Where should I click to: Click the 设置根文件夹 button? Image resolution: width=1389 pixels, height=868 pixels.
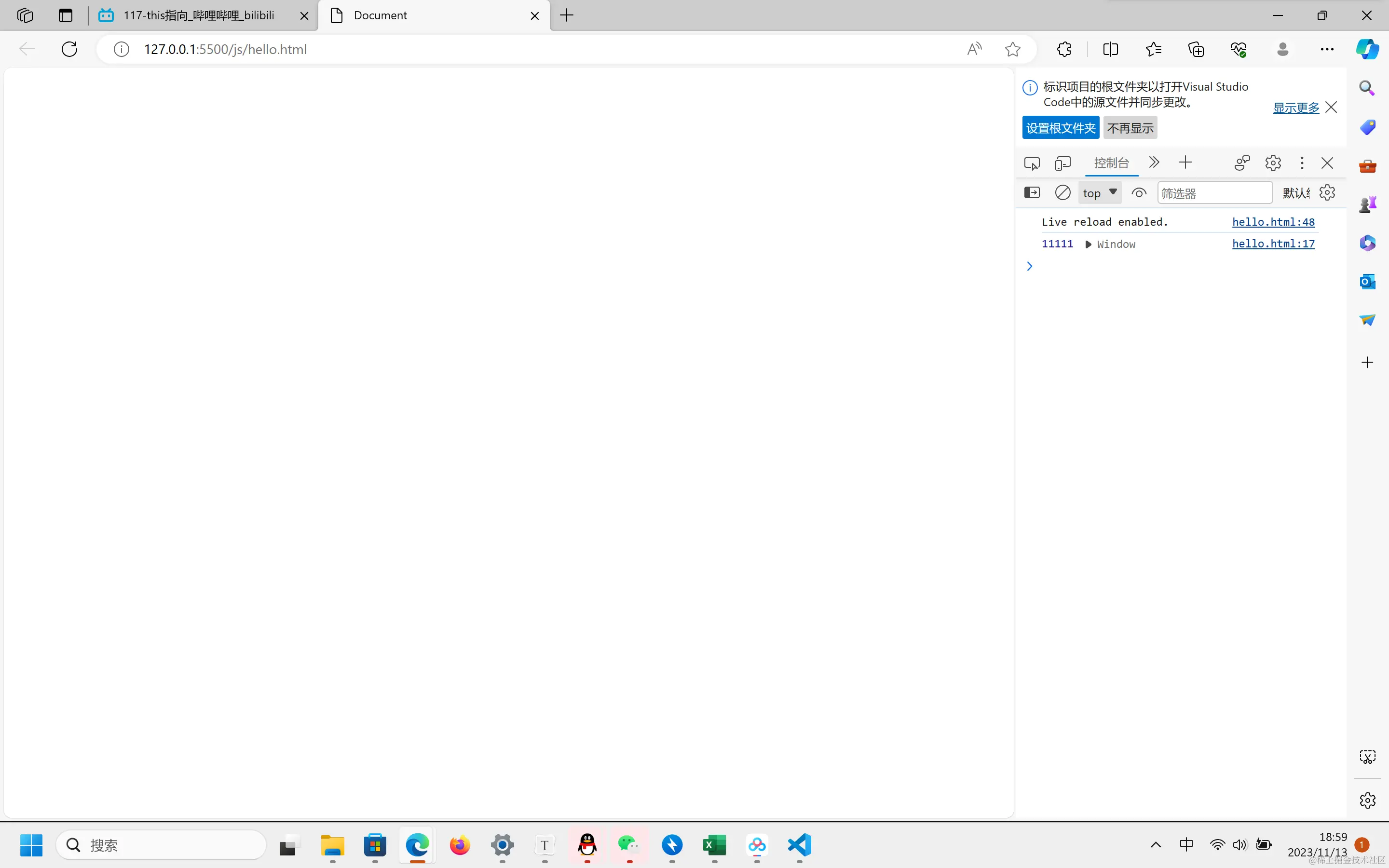pos(1060,128)
